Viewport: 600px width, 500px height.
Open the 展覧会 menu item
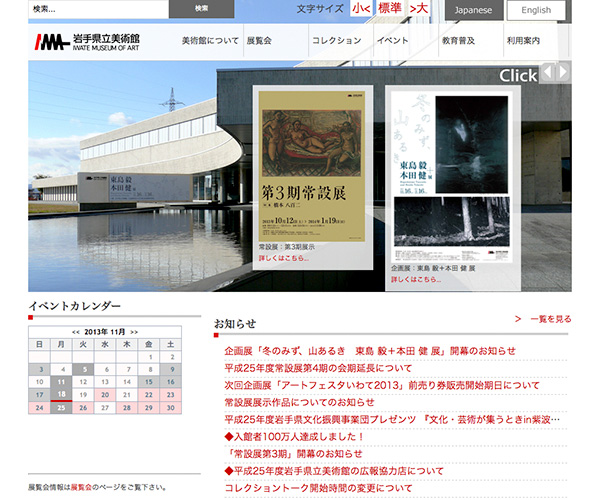(x=259, y=41)
